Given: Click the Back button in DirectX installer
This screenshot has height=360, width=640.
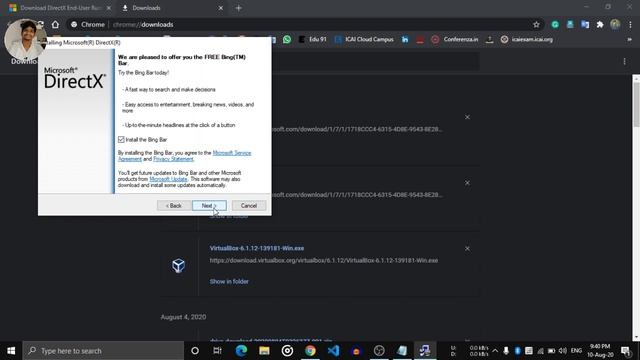Looking at the screenshot, I should point(174,205).
